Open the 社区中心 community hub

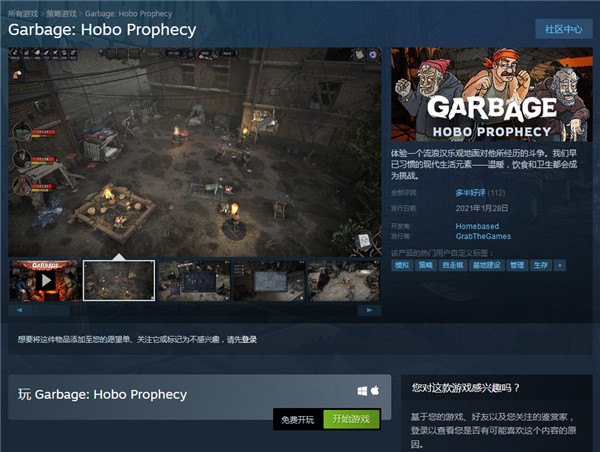pyautogui.click(x=564, y=29)
